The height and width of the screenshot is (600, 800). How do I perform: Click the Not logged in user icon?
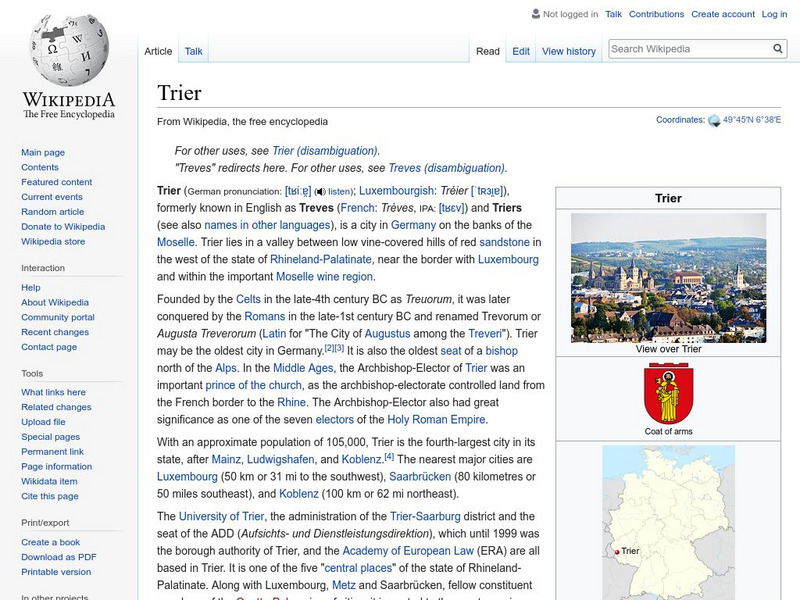click(536, 14)
